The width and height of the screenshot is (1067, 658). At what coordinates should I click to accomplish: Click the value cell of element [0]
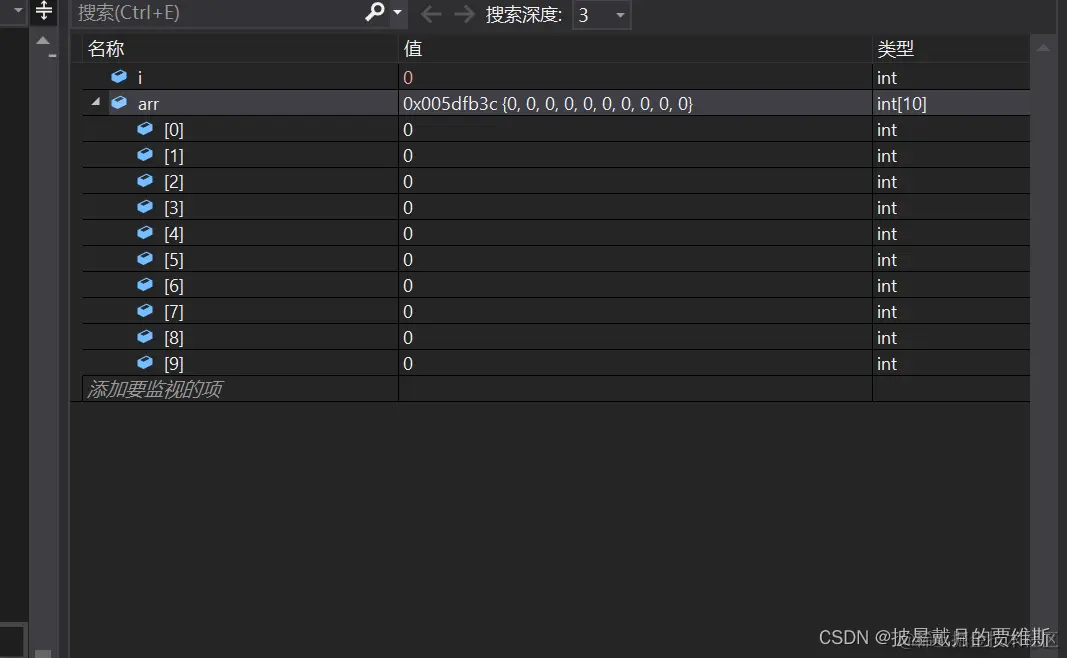pyautogui.click(x=635, y=129)
